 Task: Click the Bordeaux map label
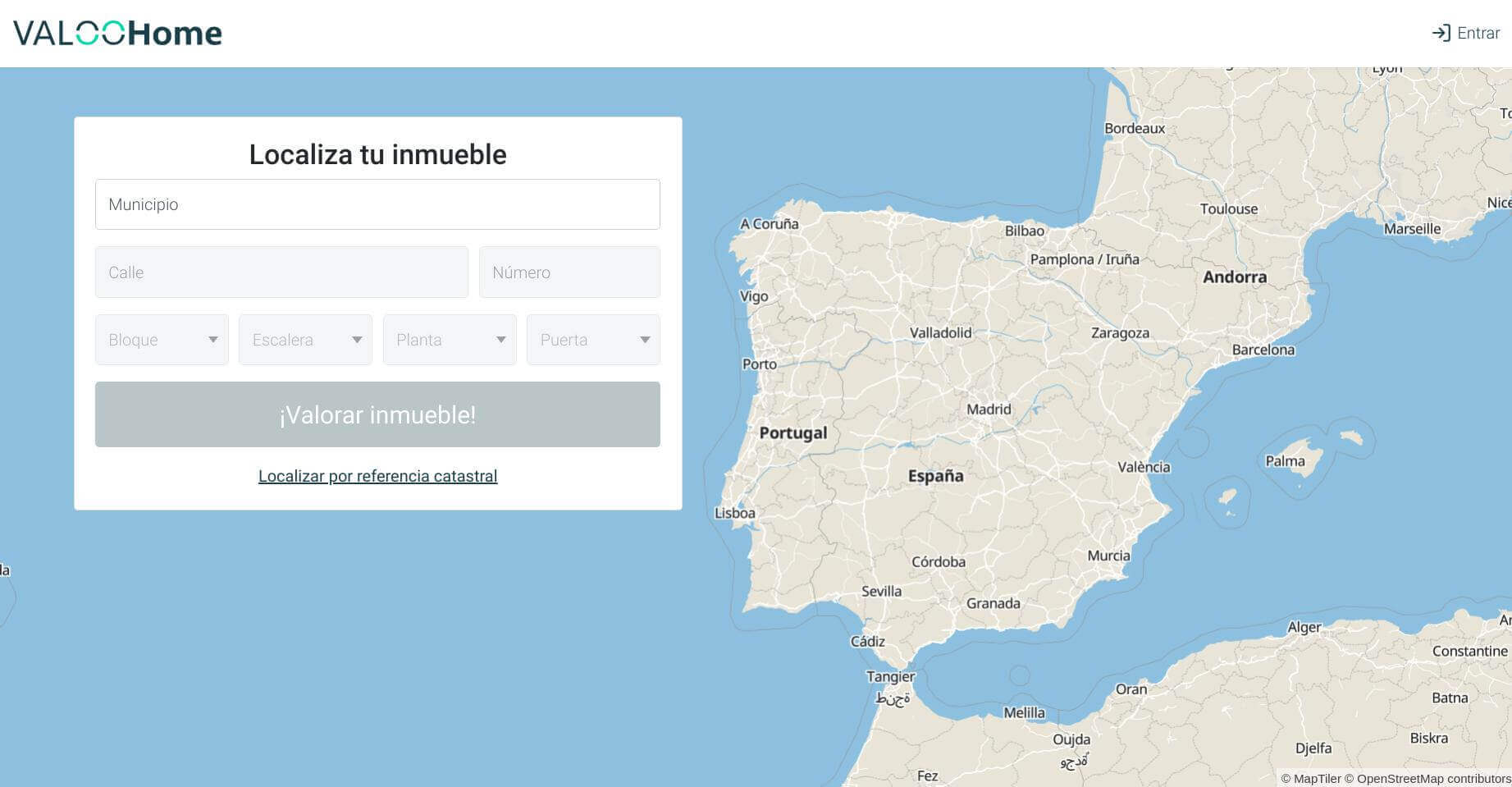point(1135,128)
